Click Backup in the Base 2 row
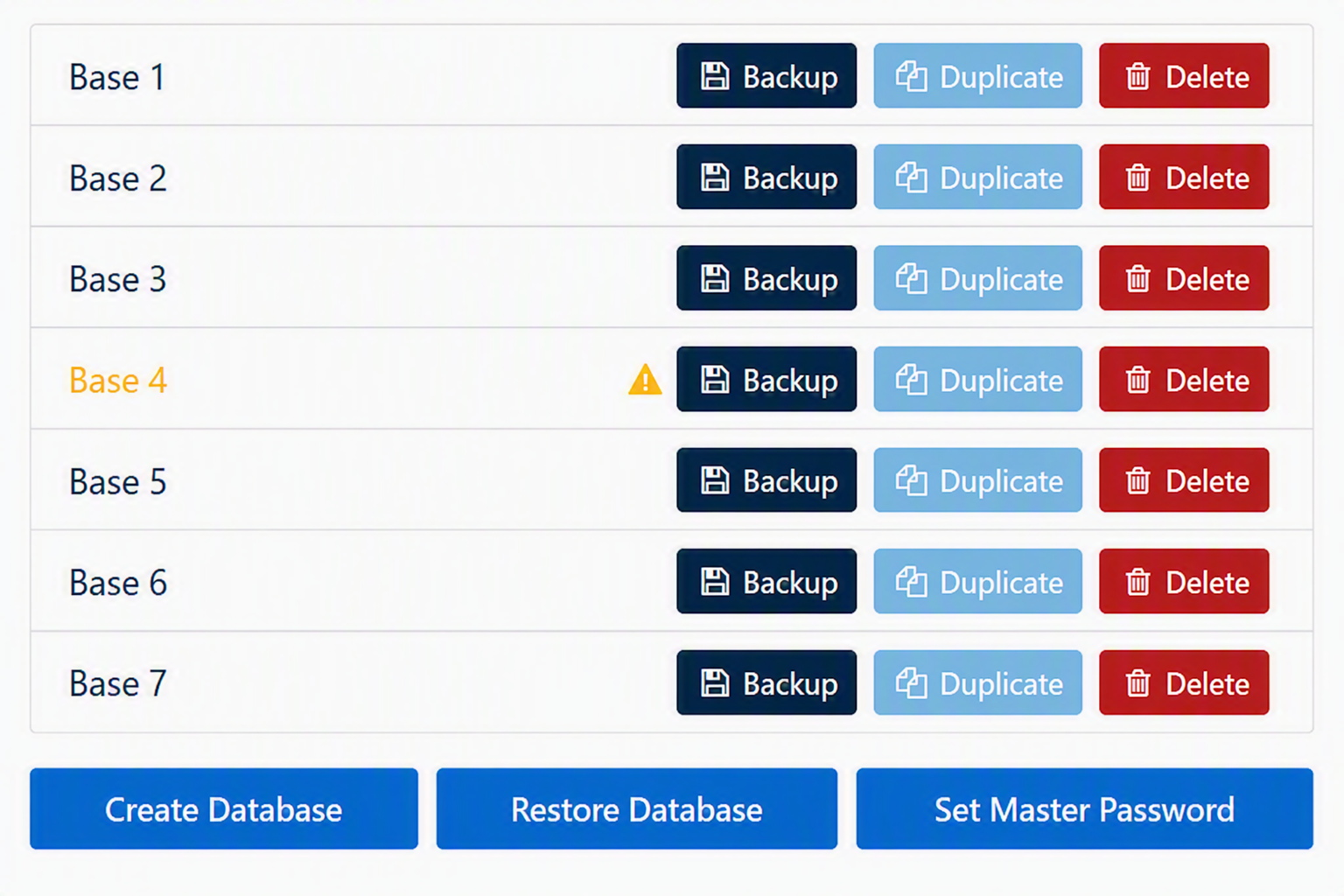Screen dimensions: 1344x896 [x=766, y=177]
